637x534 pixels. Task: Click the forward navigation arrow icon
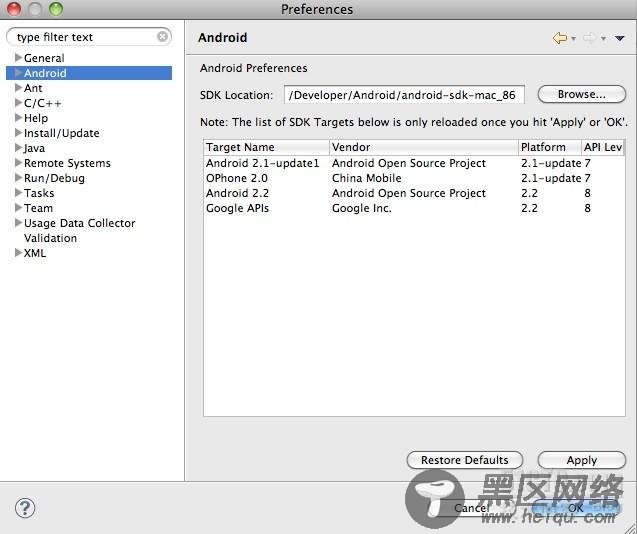[x=589, y=38]
